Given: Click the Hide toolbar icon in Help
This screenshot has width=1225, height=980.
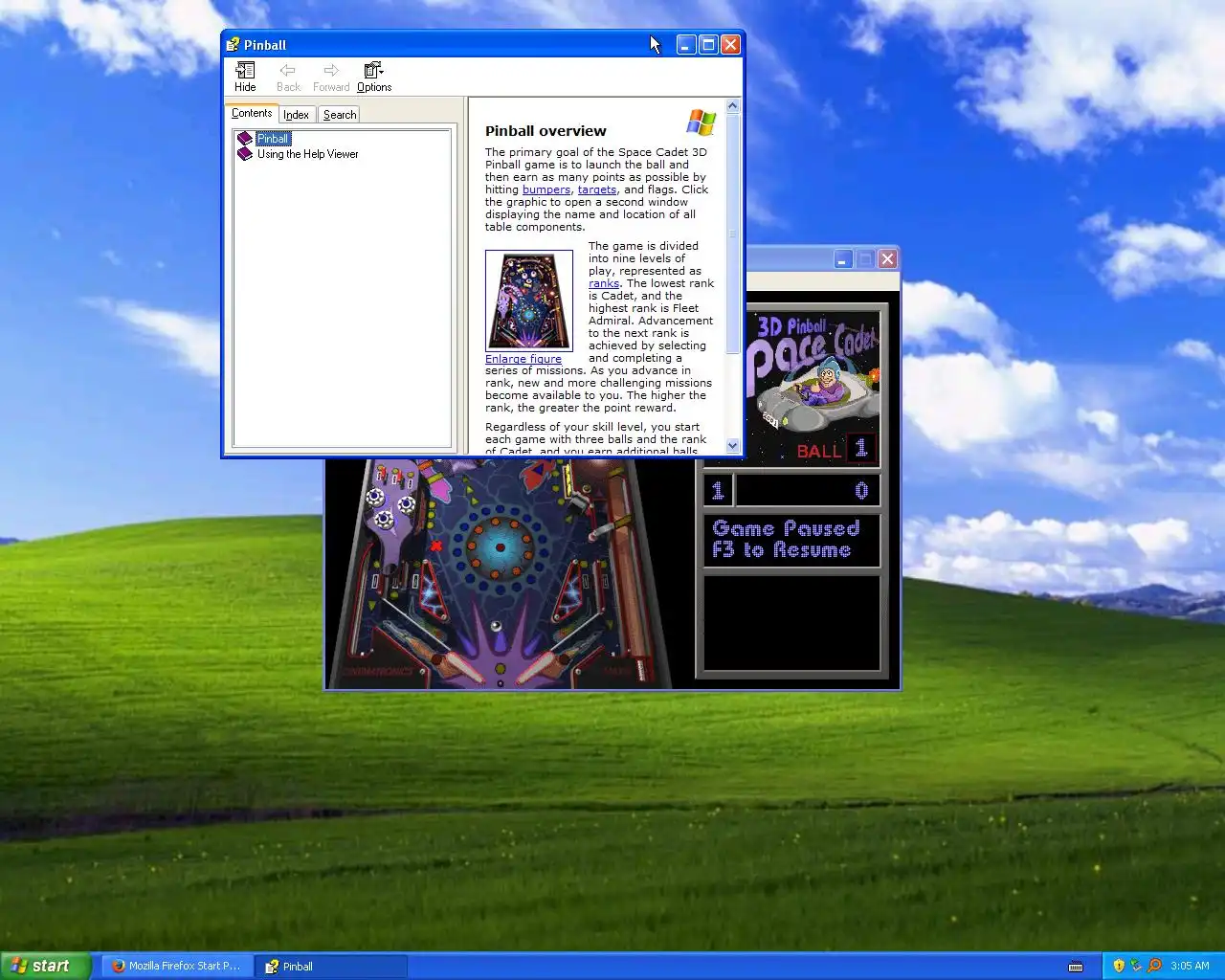Looking at the screenshot, I should [x=245, y=76].
